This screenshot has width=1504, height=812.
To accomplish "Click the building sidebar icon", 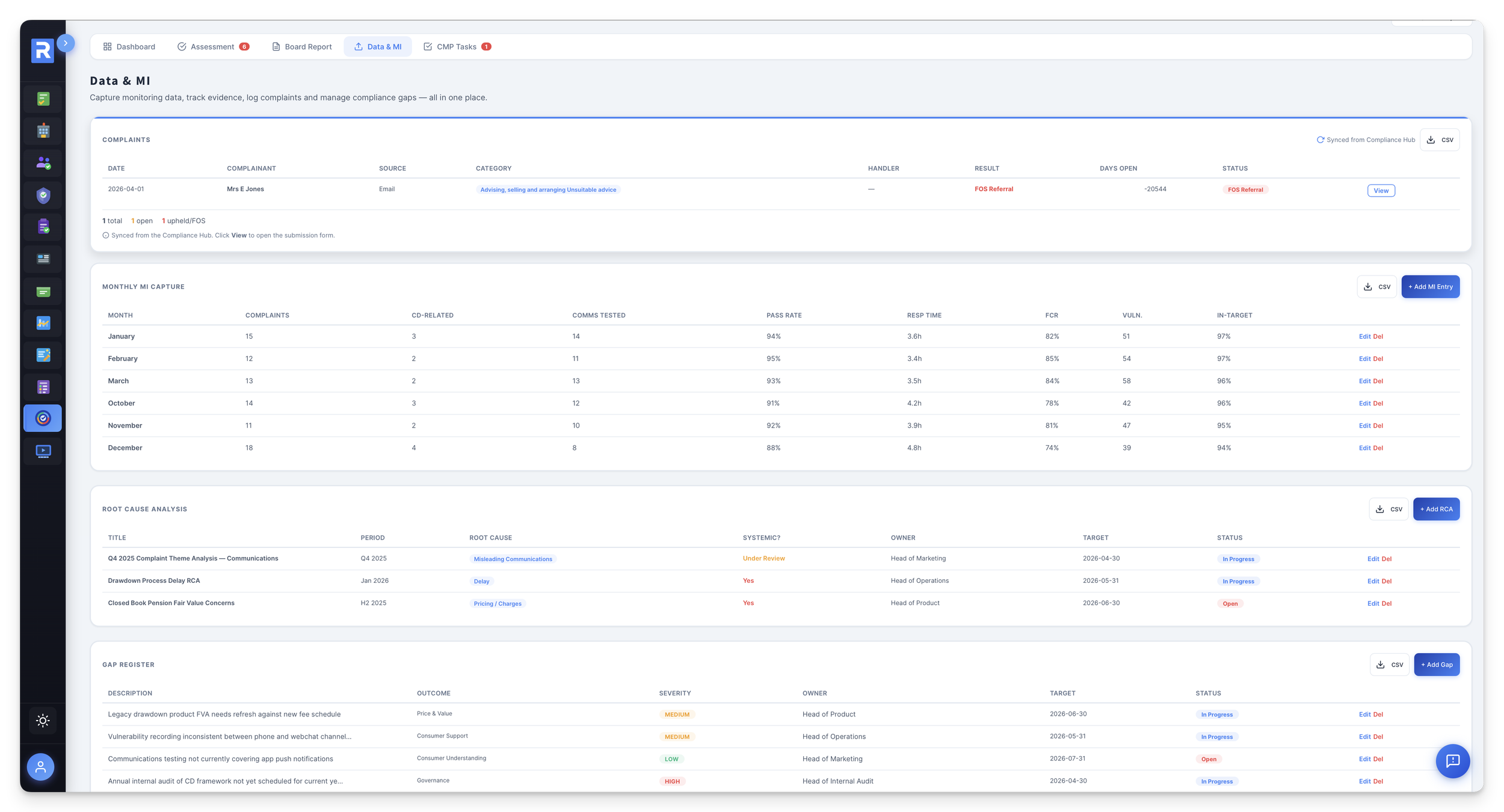I will pos(43,131).
